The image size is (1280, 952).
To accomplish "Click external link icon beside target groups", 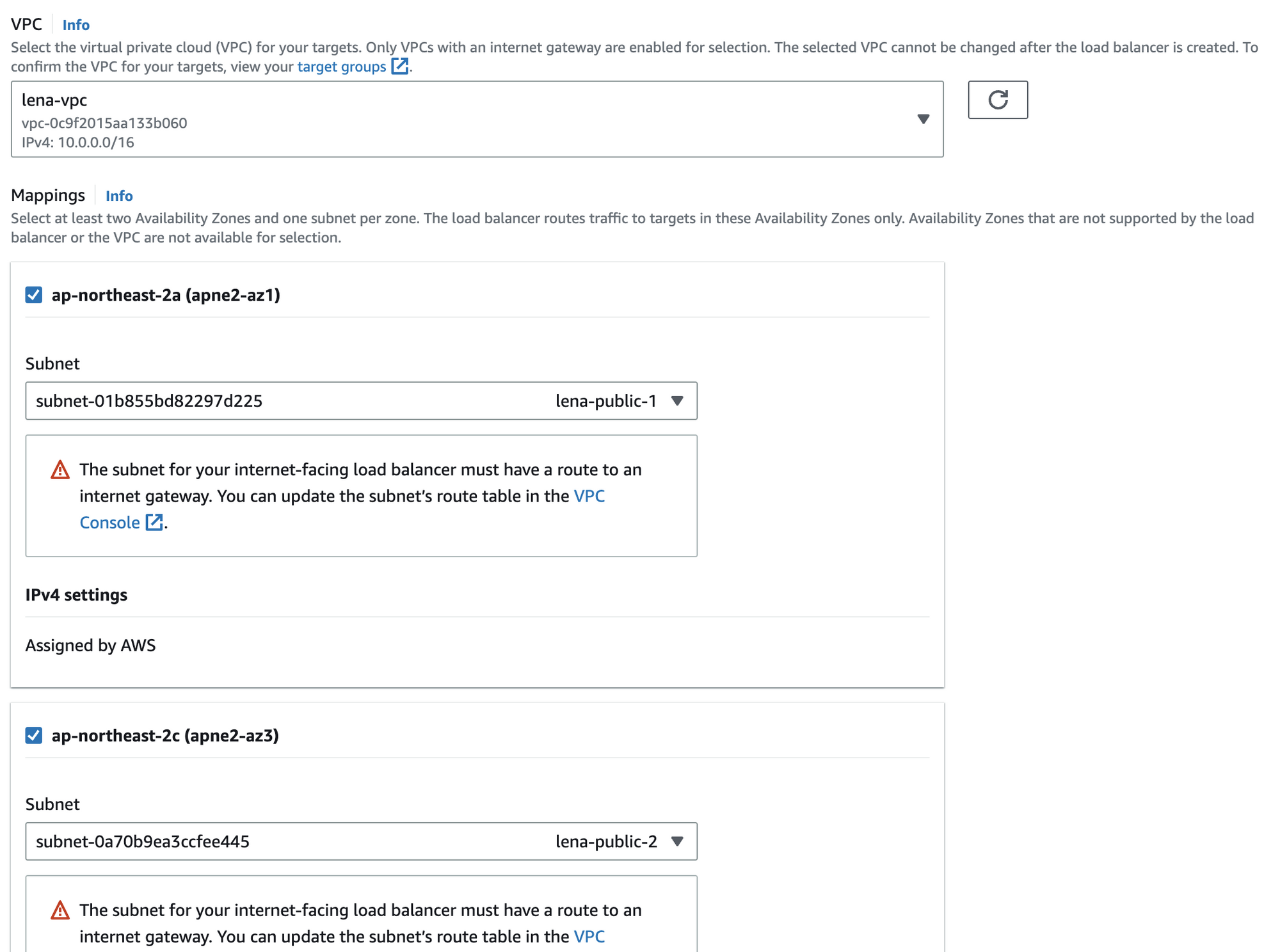I will tap(399, 66).
